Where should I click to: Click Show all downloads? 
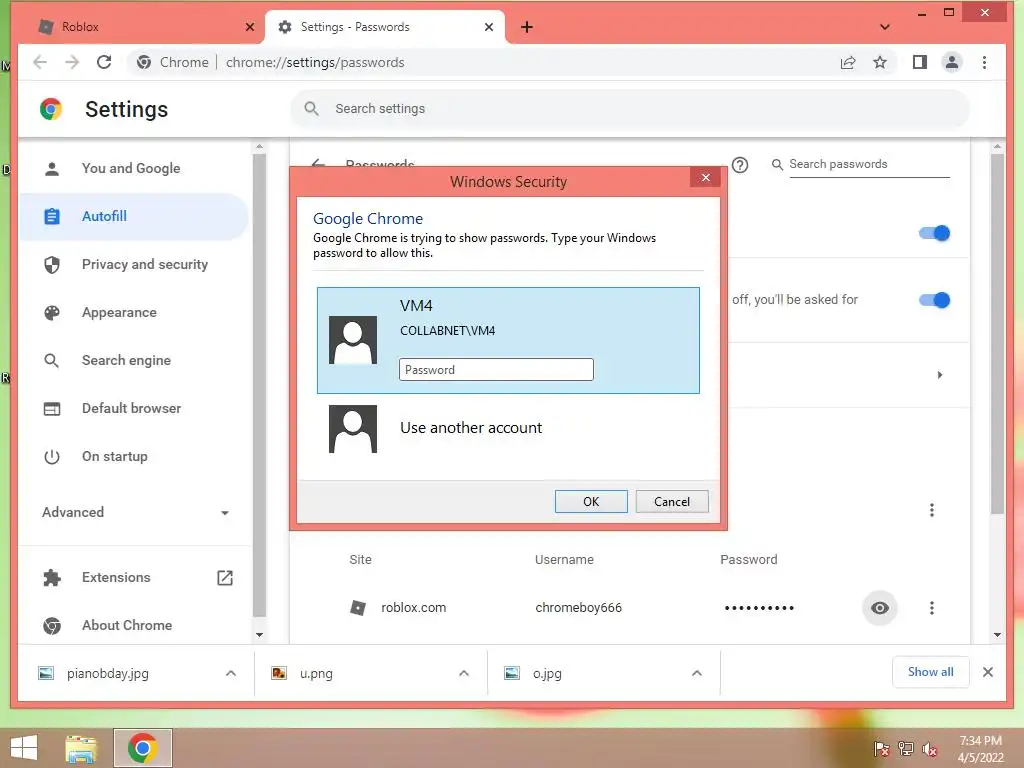[x=930, y=672]
